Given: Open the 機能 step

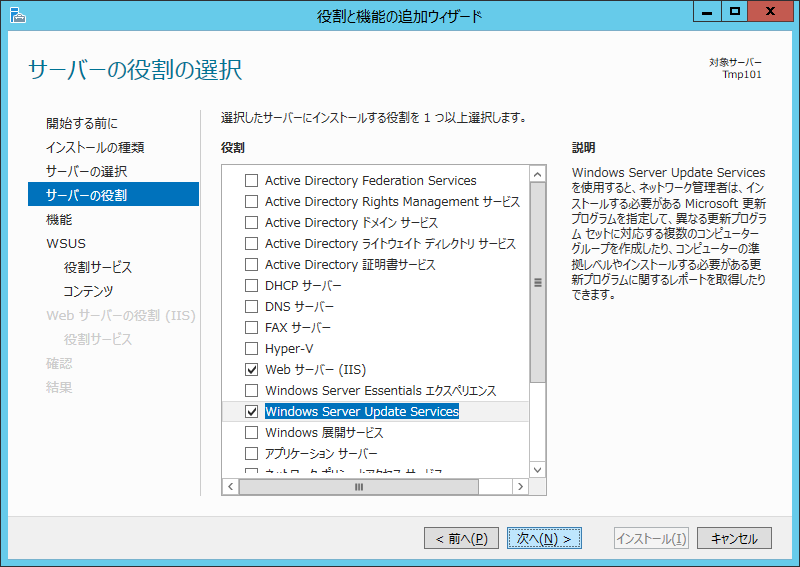Looking at the screenshot, I should coord(59,219).
